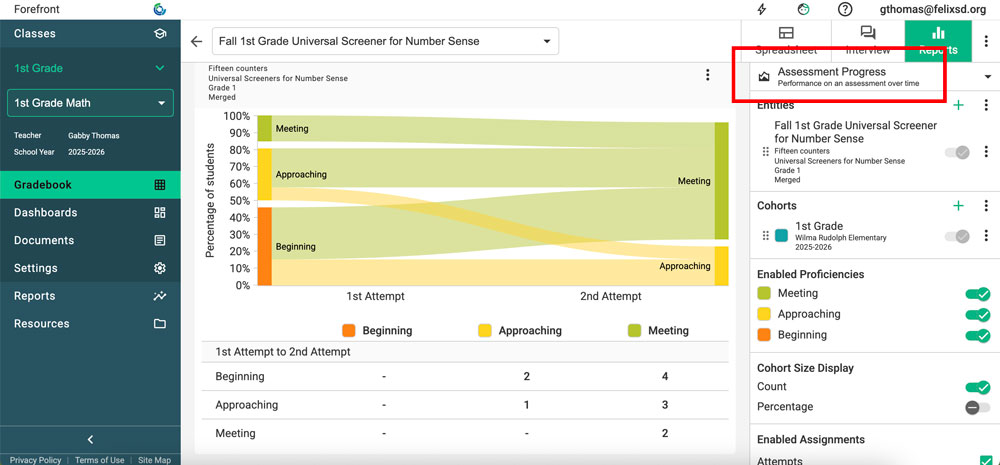Image resolution: width=1000 pixels, height=465 pixels.
Task: Click the teal 1st Grade cohort color swatch
Action: point(782,236)
